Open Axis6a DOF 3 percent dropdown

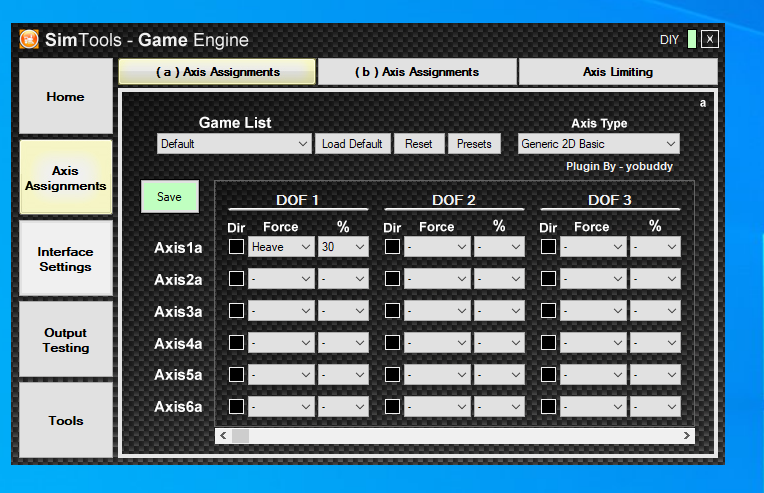[x=655, y=407]
